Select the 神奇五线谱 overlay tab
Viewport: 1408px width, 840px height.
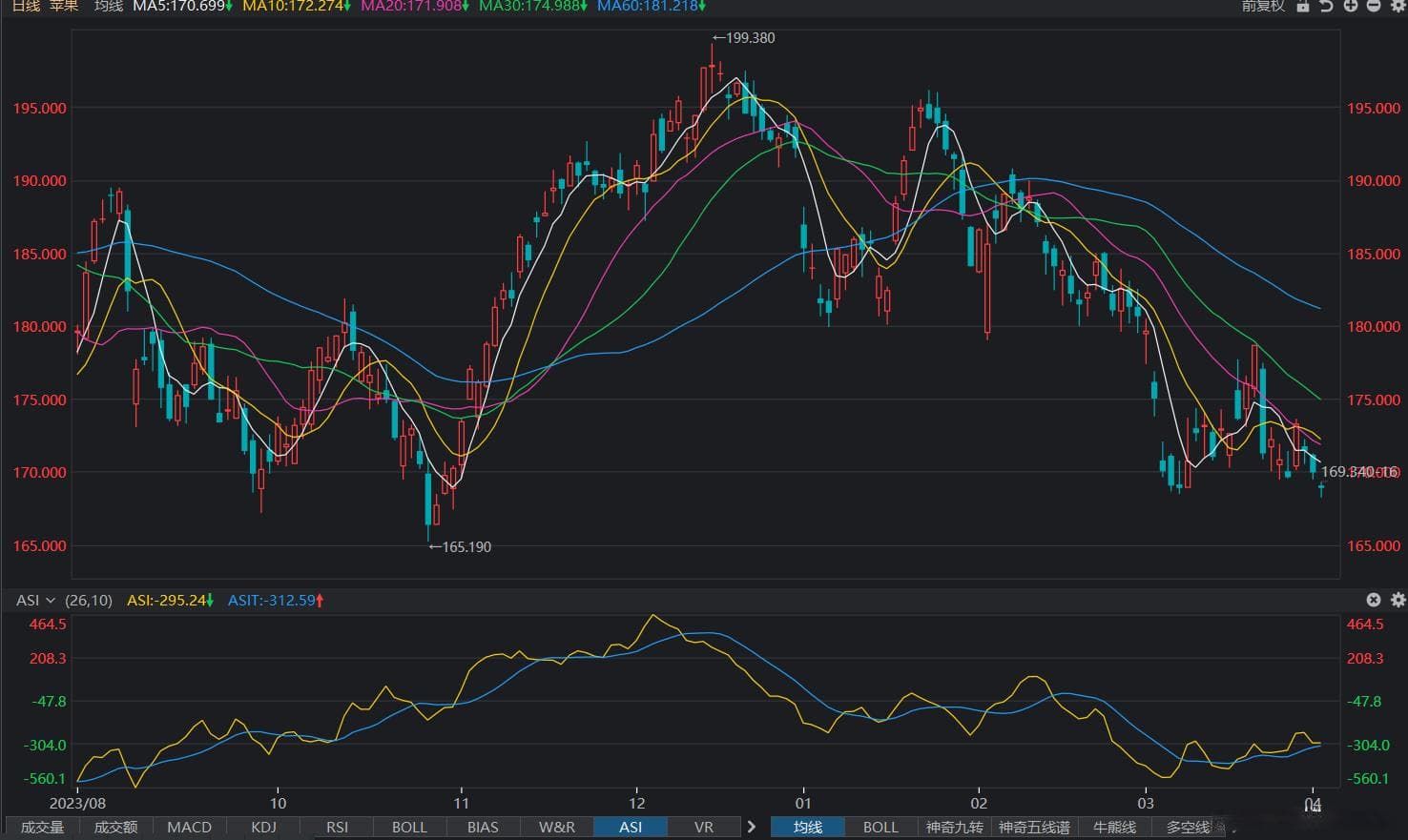click(x=1034, y=827)
